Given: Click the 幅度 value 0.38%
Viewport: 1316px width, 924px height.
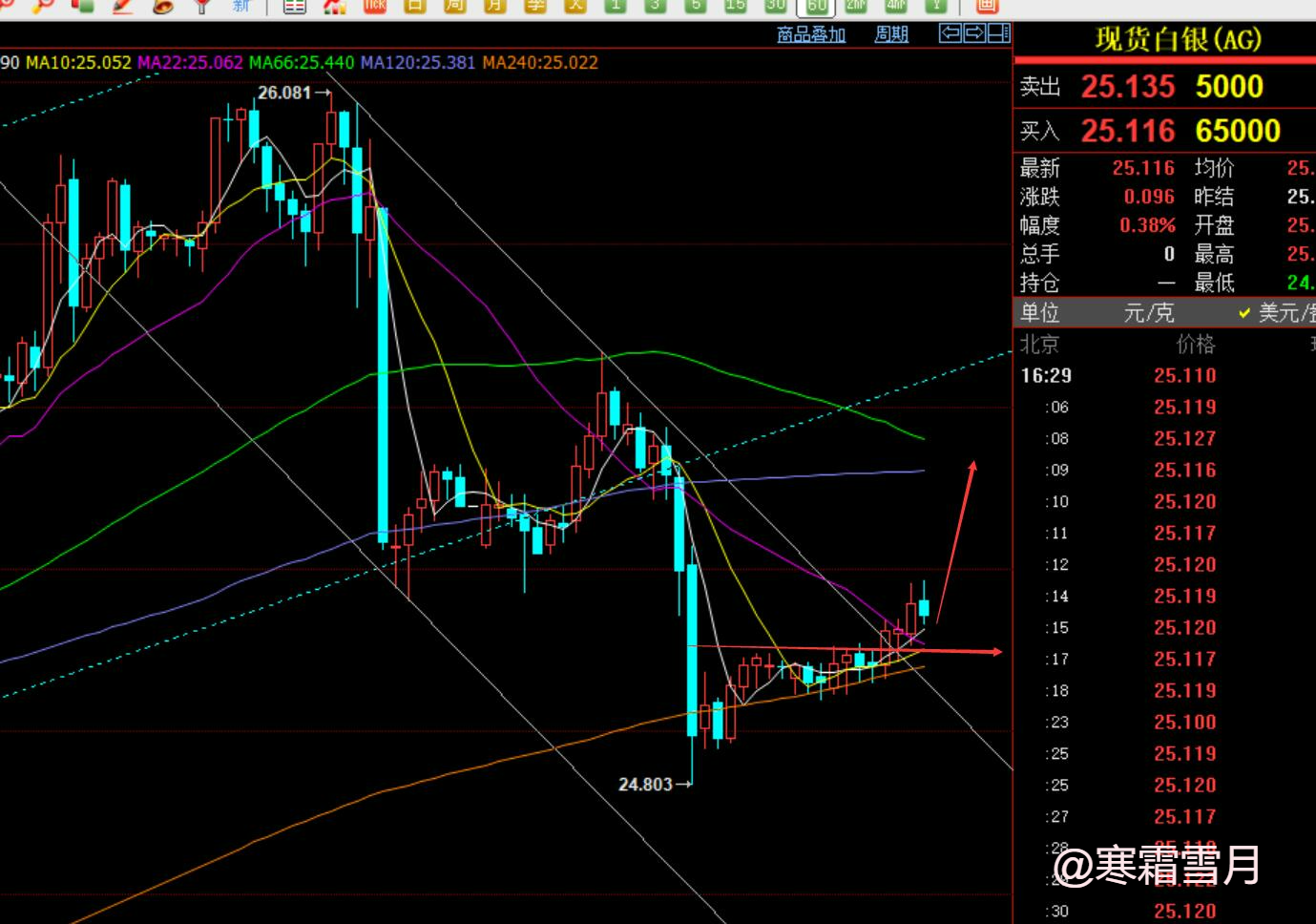Looking at the screenshot, I should 1147,225.
